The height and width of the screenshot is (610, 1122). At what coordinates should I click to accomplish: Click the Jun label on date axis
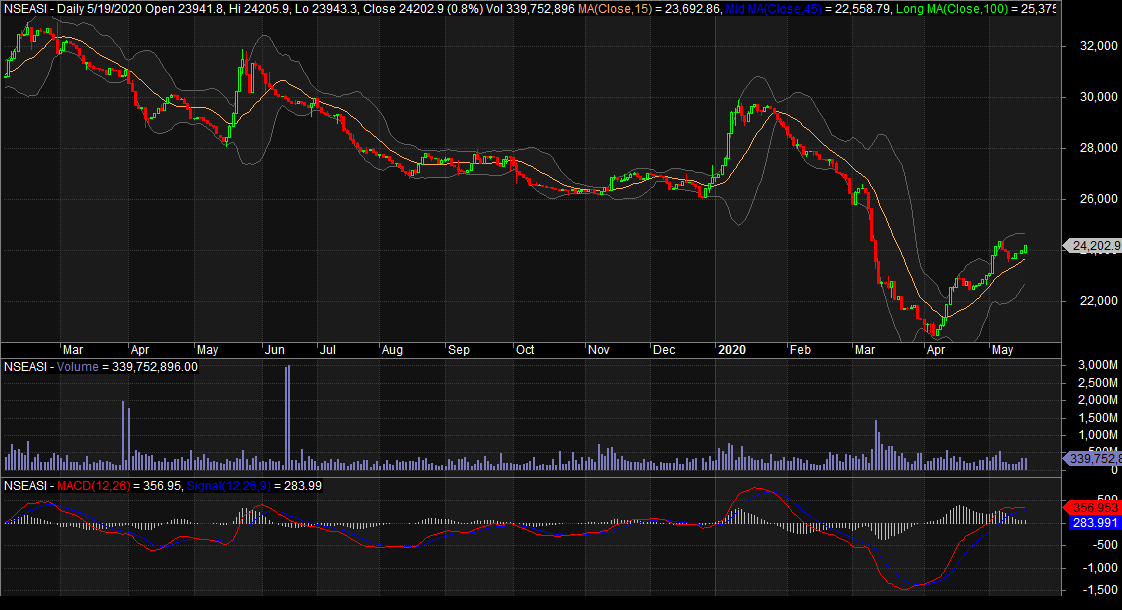click(274, 350)
